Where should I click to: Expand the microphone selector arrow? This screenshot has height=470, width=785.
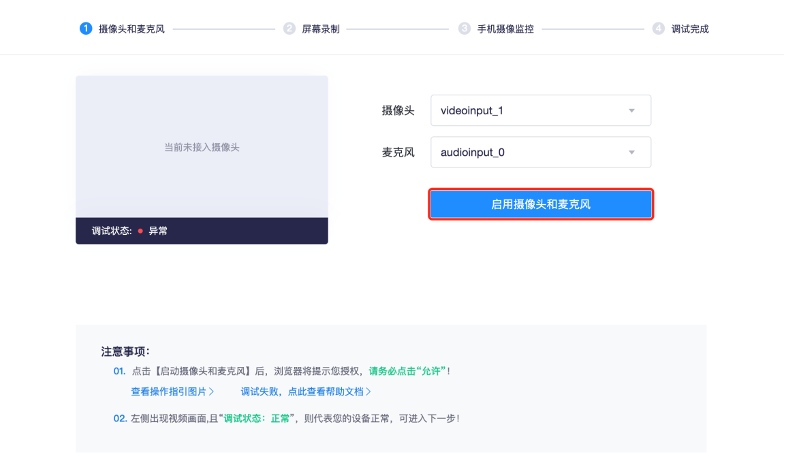[x=632, y=152]
